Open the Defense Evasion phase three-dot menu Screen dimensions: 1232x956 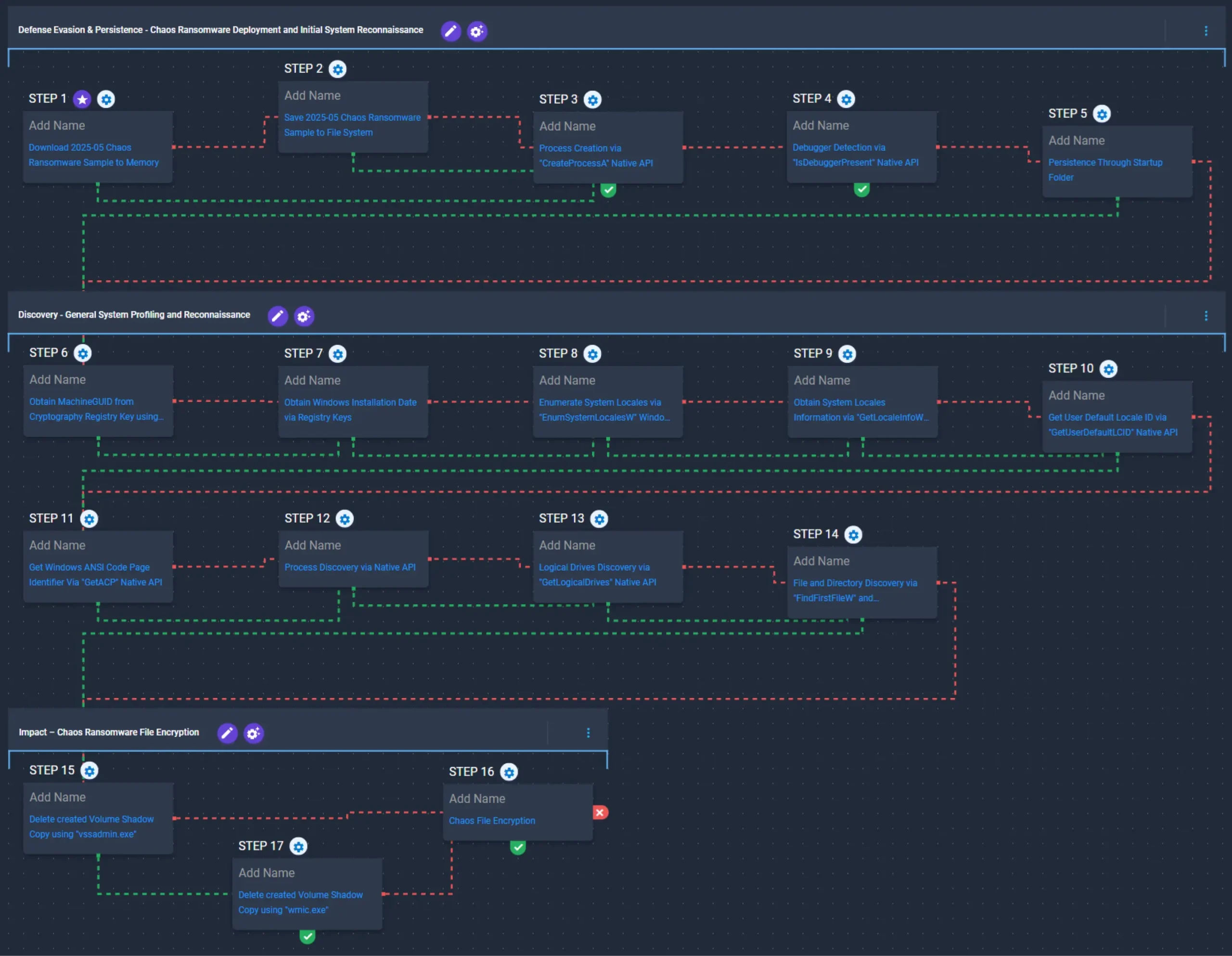pyautogui.click(x=1206, y=31)
